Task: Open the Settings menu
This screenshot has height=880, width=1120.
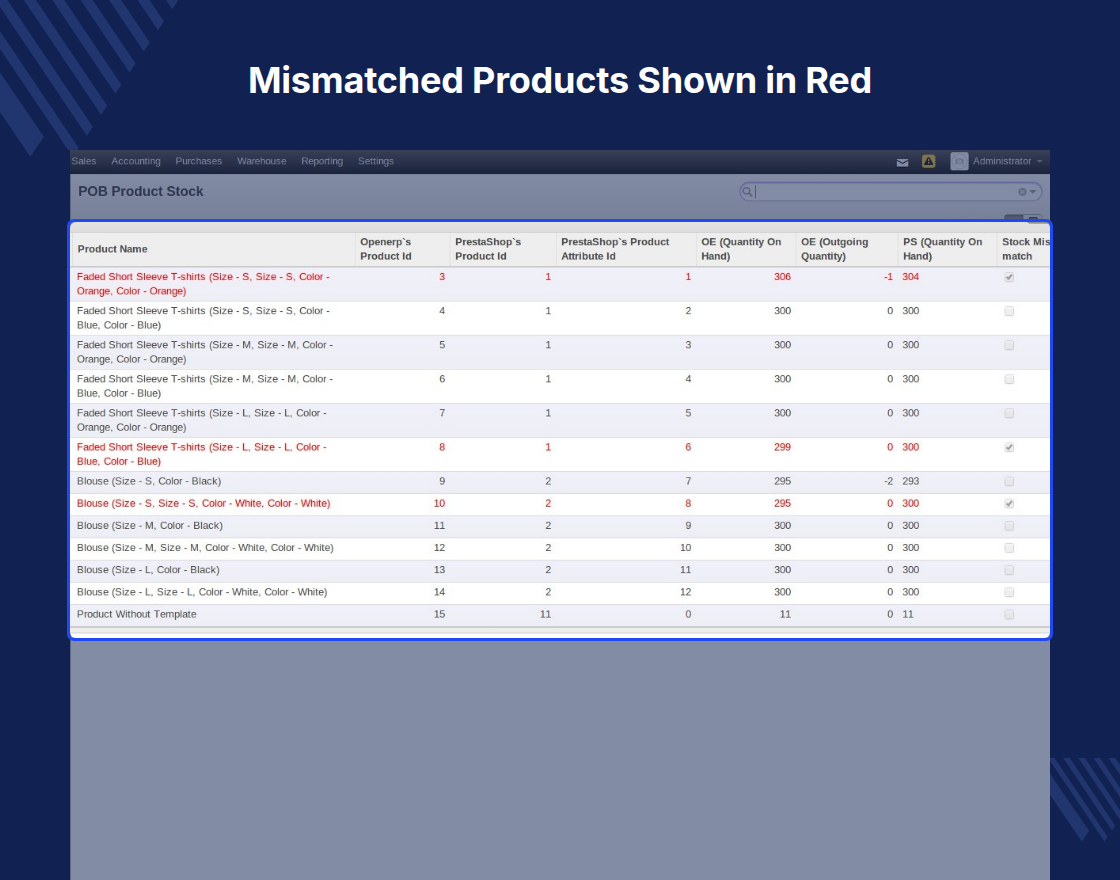Action: tap(376, 161)
